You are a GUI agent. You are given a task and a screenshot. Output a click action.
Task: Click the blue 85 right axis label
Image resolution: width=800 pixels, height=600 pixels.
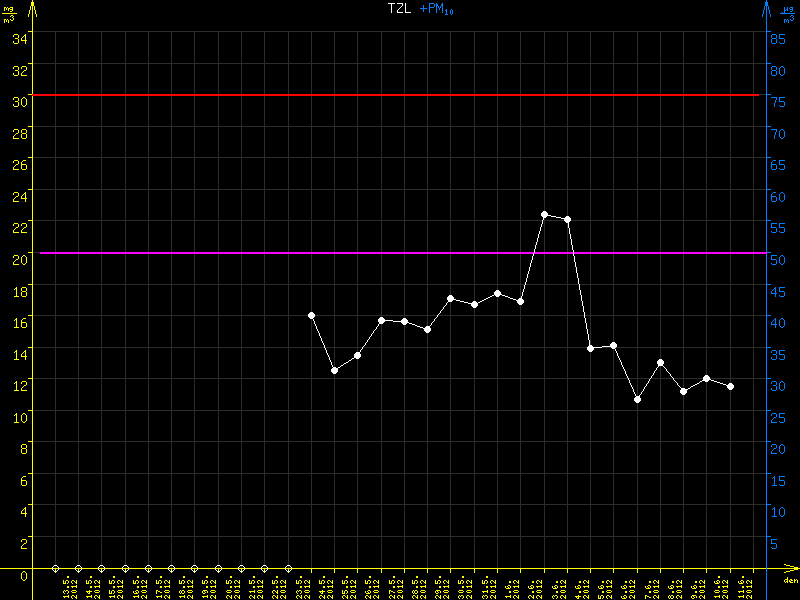(x=775, y=38)
